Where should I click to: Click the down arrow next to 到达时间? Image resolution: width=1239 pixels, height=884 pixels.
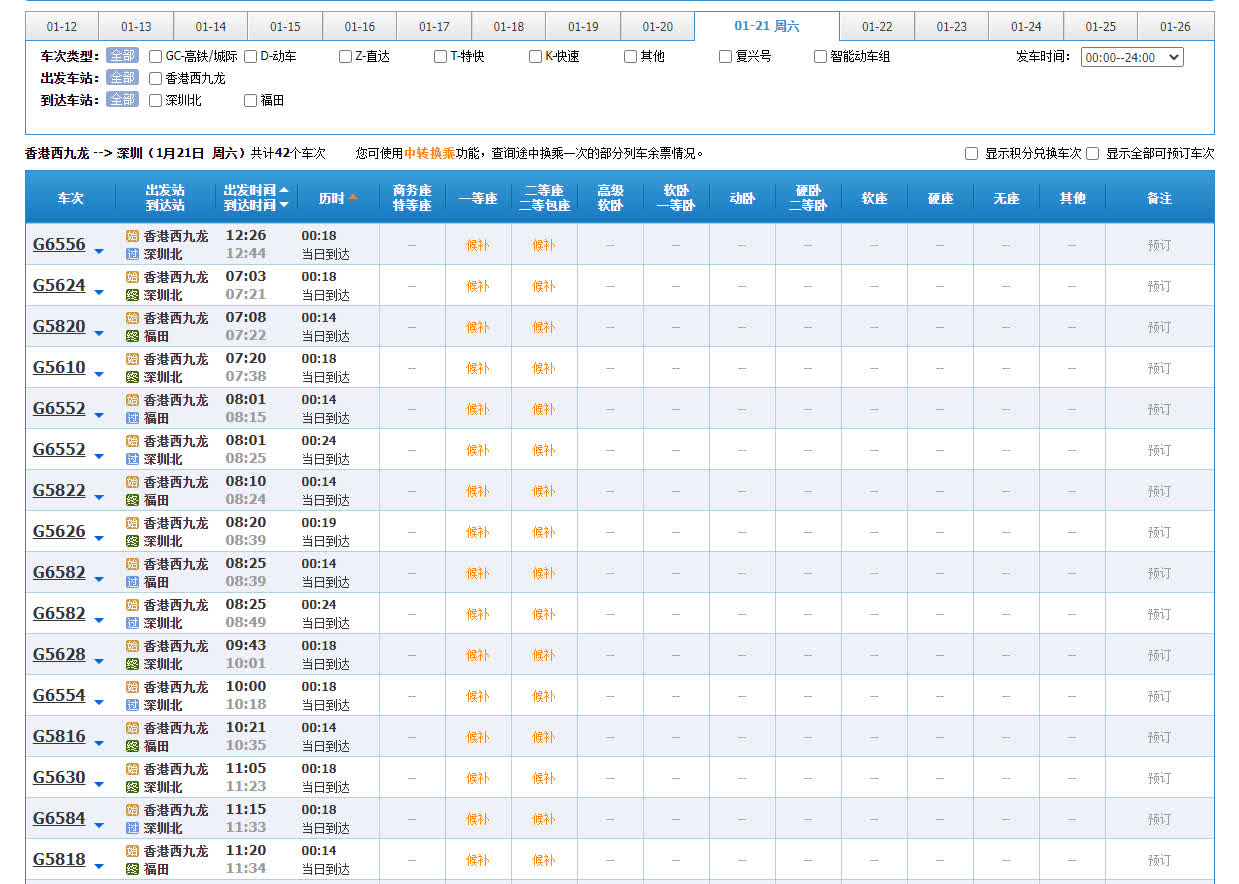pos(284,205)
